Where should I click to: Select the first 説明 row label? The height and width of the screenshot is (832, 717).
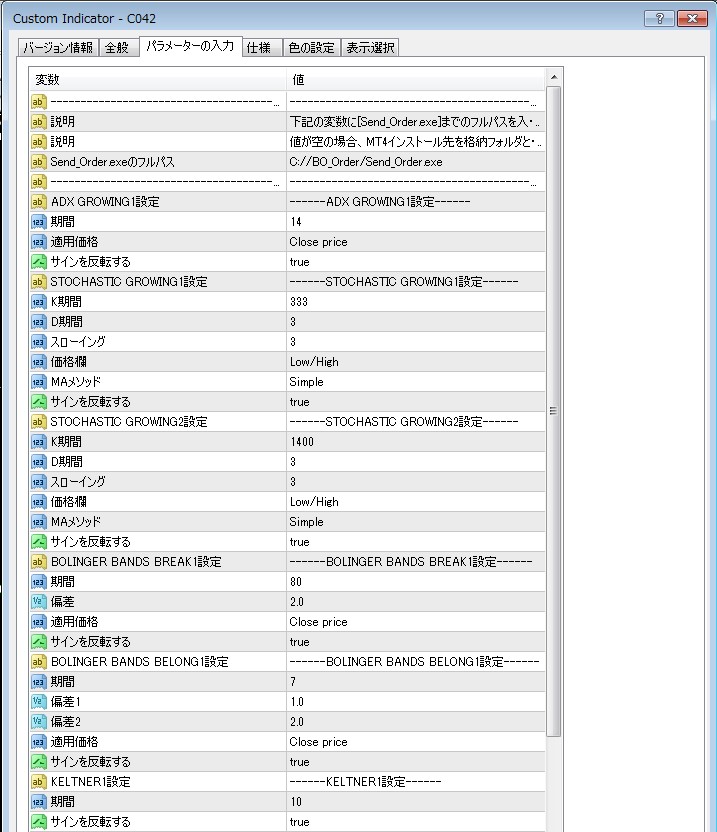63,122
